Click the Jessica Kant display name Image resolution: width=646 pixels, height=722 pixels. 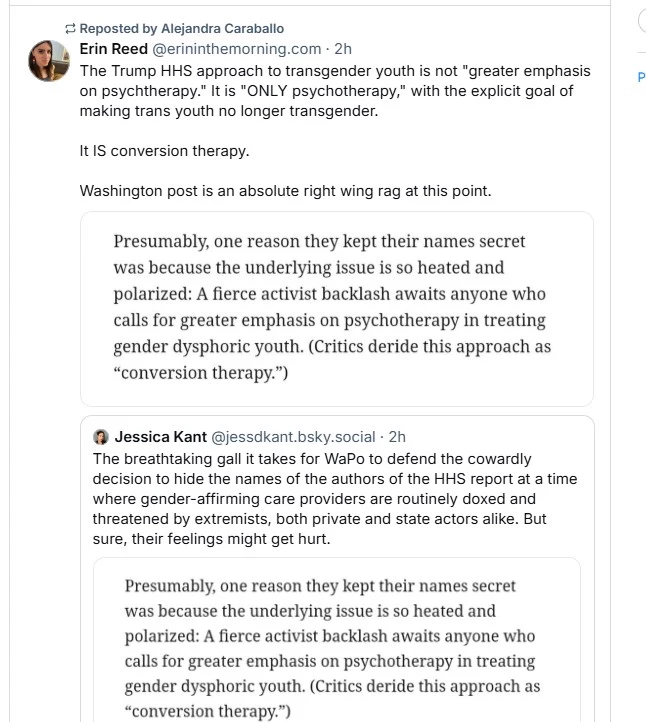pyautogui.click(x=160, y=437)
